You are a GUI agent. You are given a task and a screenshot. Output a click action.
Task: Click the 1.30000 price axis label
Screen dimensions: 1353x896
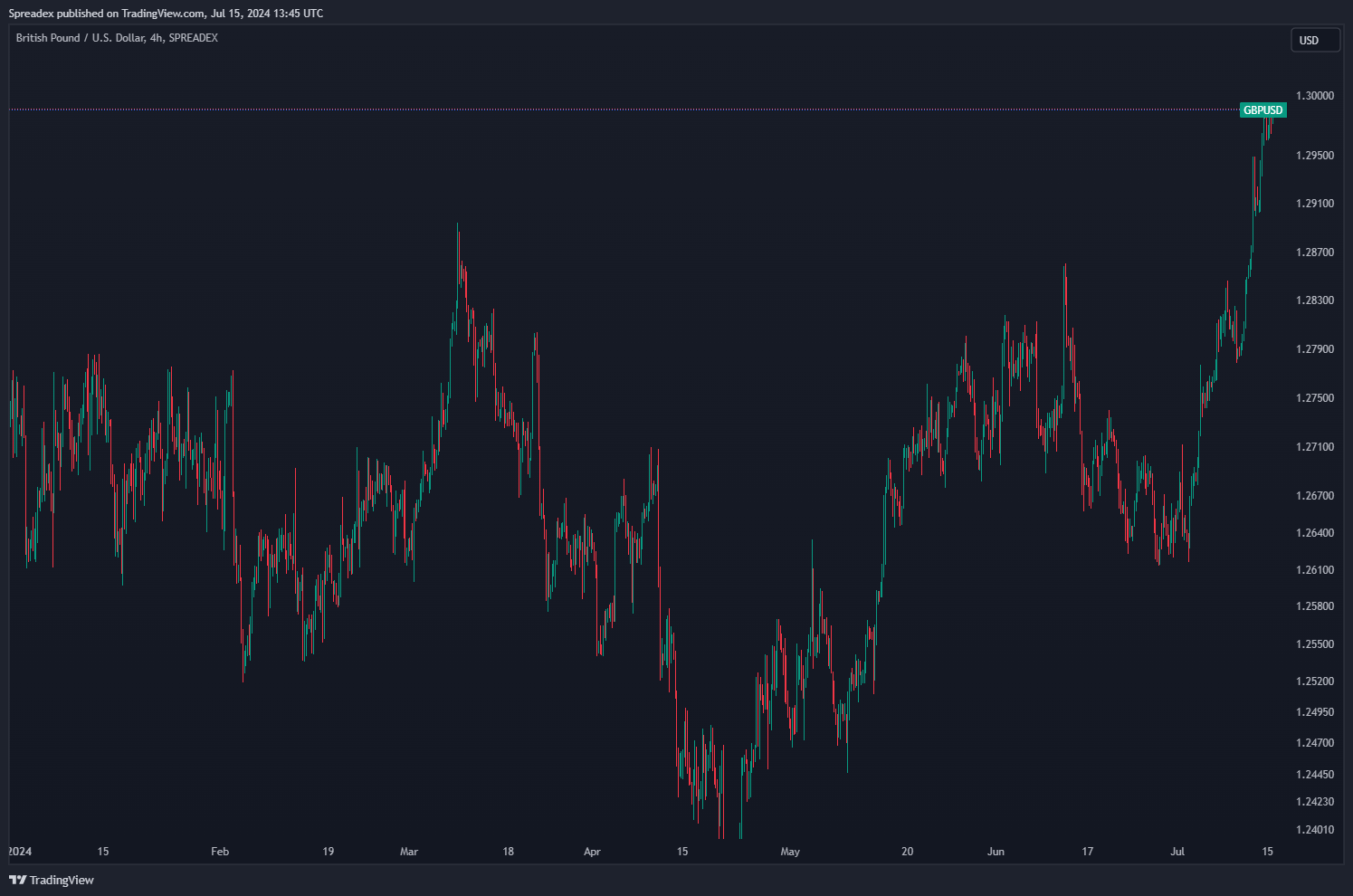[x=1315, y=96]
